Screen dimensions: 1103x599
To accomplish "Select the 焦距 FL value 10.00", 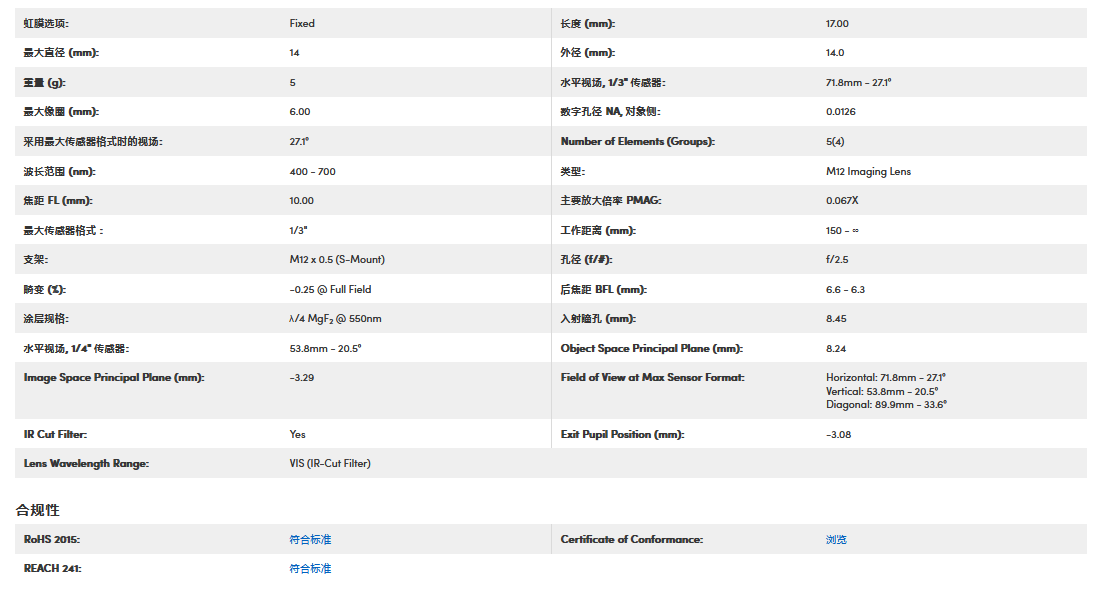I will pos(301,201).
